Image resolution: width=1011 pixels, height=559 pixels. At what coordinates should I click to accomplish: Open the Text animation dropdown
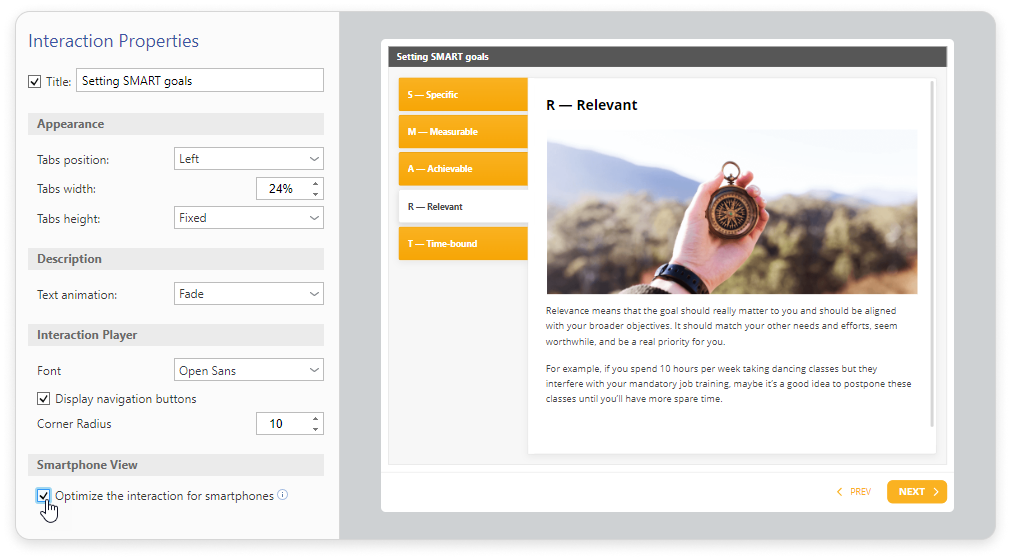pyautogui.click(x=248, y=294)
